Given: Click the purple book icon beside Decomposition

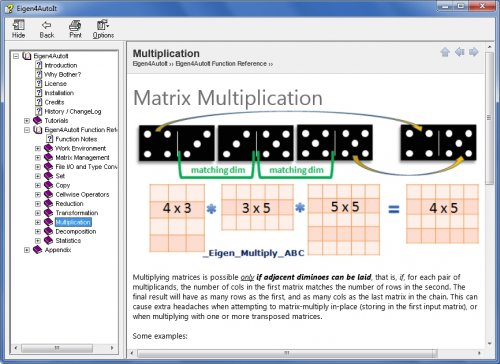Looking at the screenshot, I should coord(49,231).
